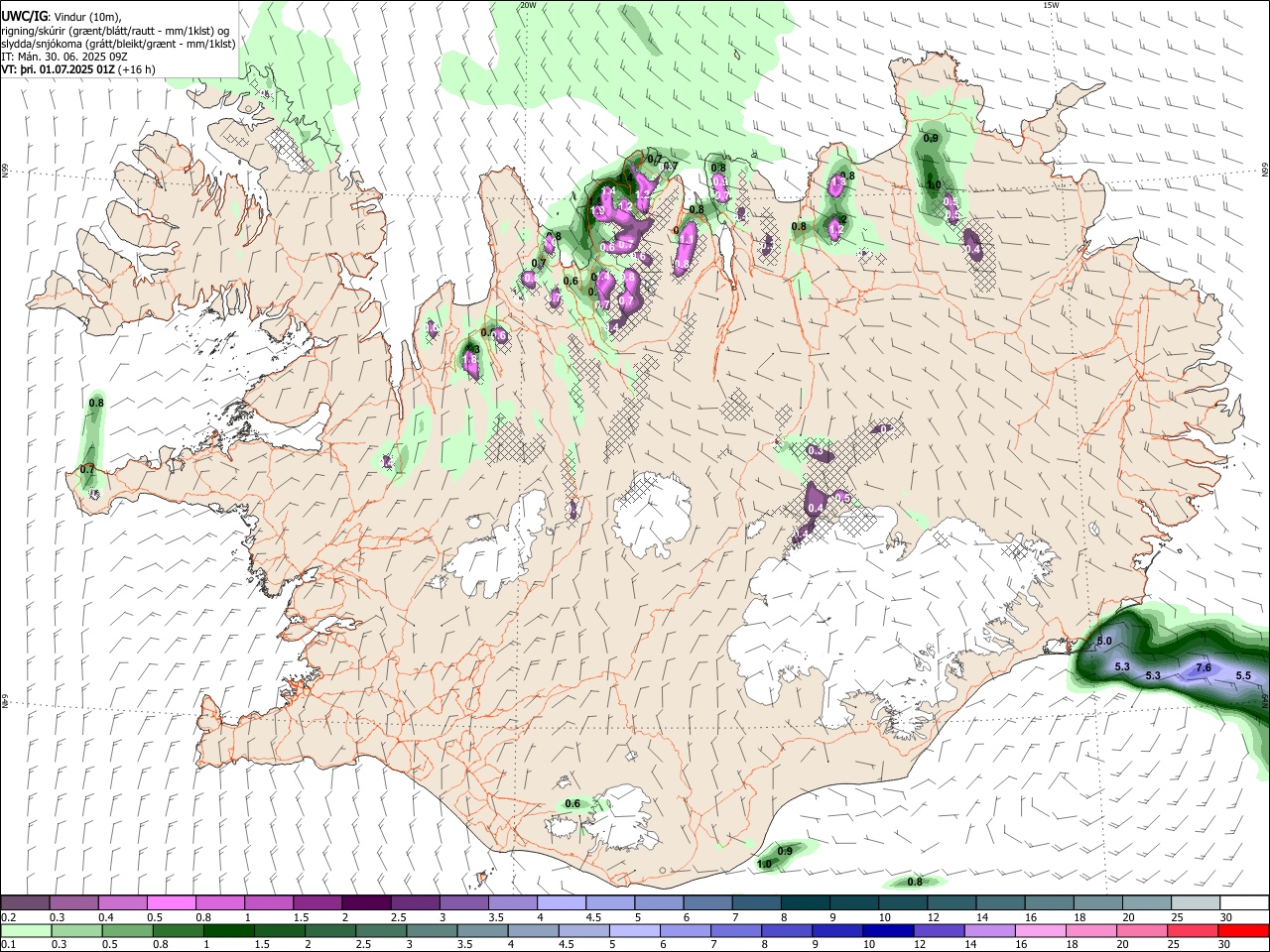Click the rigning/skúrir legend description line

coord(115,31)
